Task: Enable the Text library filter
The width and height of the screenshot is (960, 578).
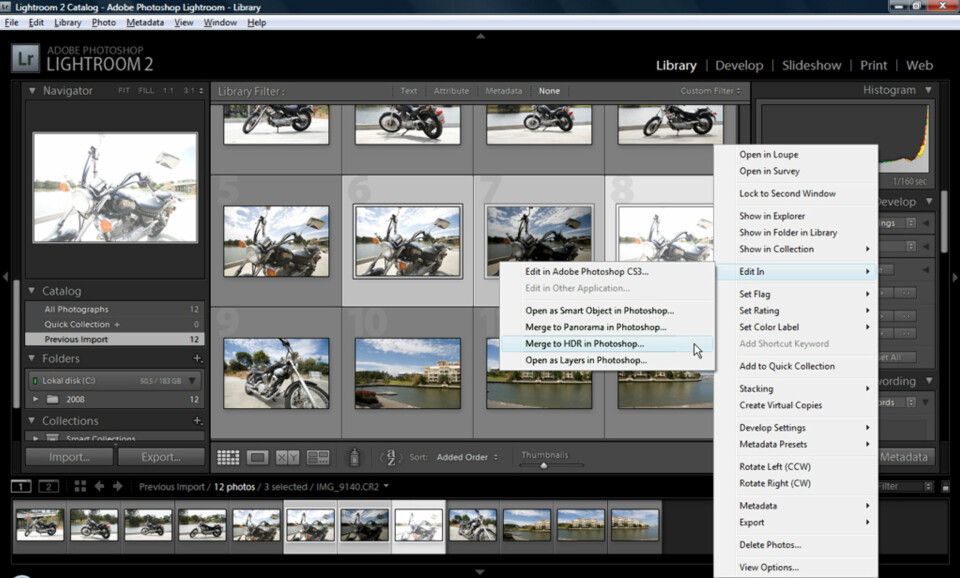Action: pos(408,91)
